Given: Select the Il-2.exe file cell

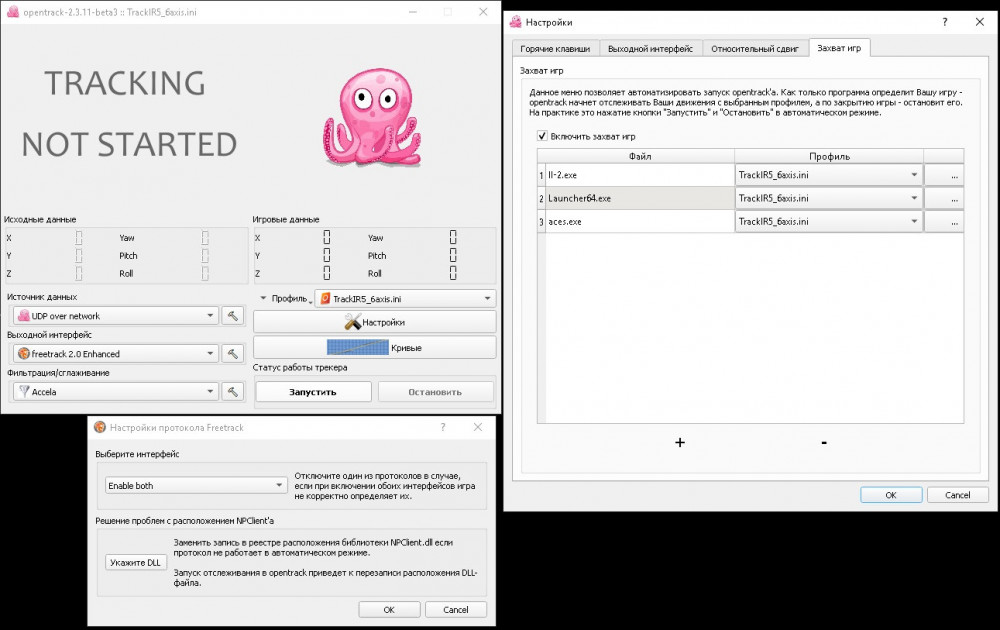Looking at the screenshot, I should click(x=640, y=175).
